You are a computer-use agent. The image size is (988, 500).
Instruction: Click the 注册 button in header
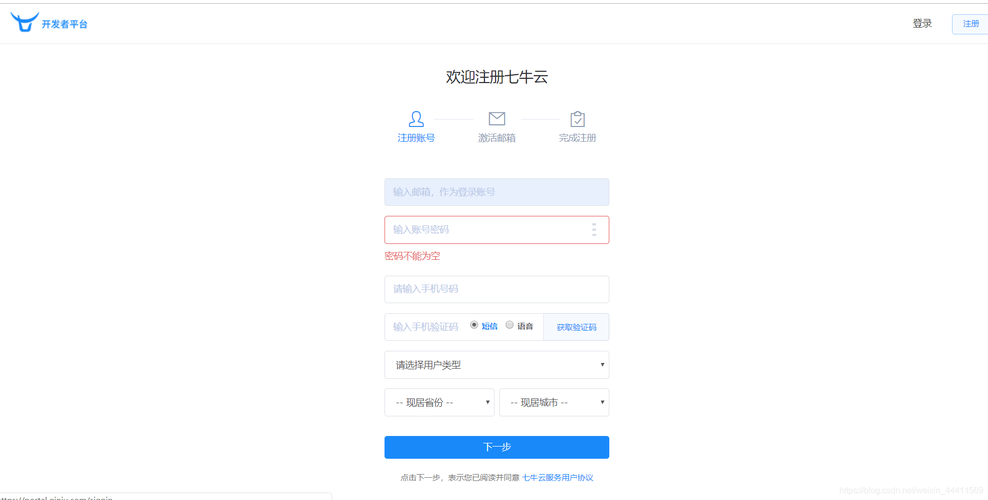970,24
